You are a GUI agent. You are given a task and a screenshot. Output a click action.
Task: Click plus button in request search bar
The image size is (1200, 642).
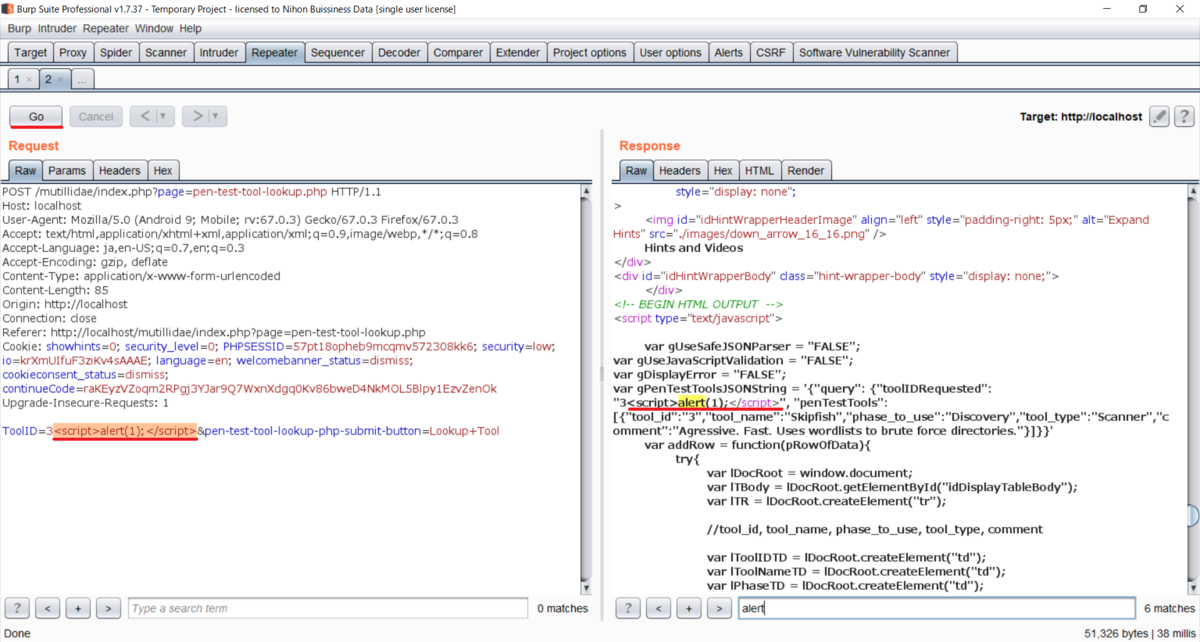[78, 608]
